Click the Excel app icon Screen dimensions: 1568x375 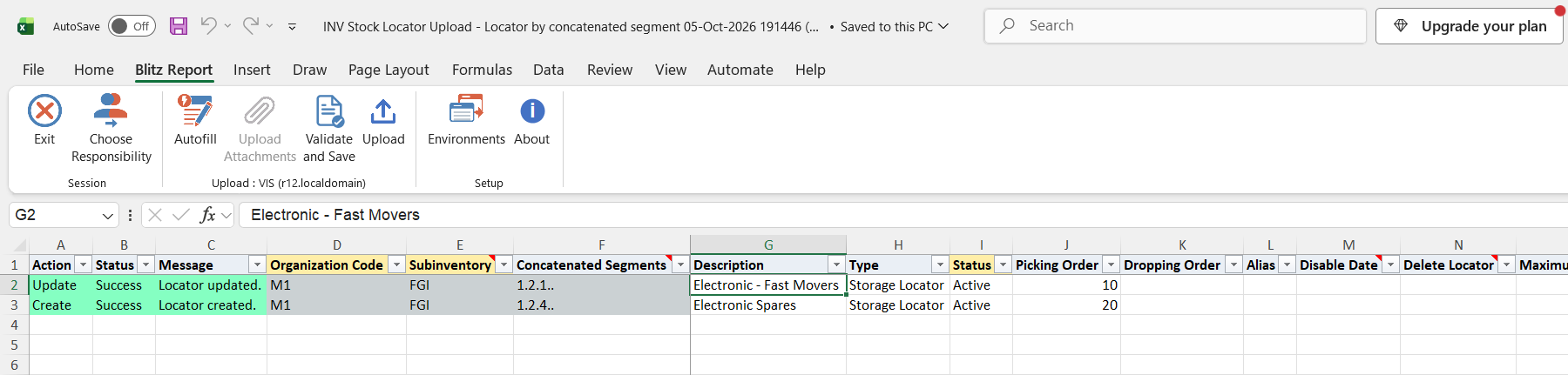pos(26,26)
